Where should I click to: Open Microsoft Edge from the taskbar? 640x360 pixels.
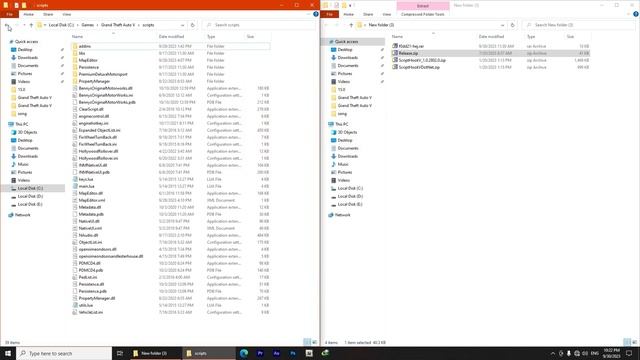click(244, 353)
